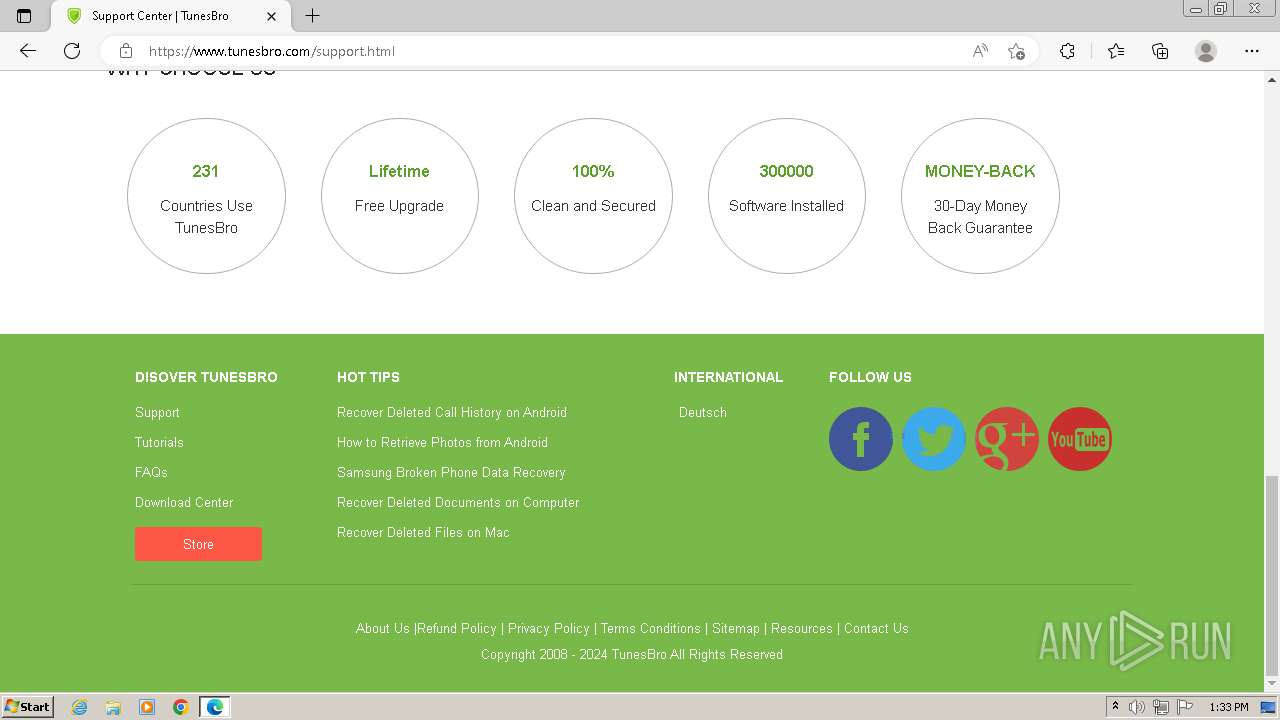The height and width of the screenshot is (720, 1280).
Task: Open the user profile avatar
Action: [1206, 51]
